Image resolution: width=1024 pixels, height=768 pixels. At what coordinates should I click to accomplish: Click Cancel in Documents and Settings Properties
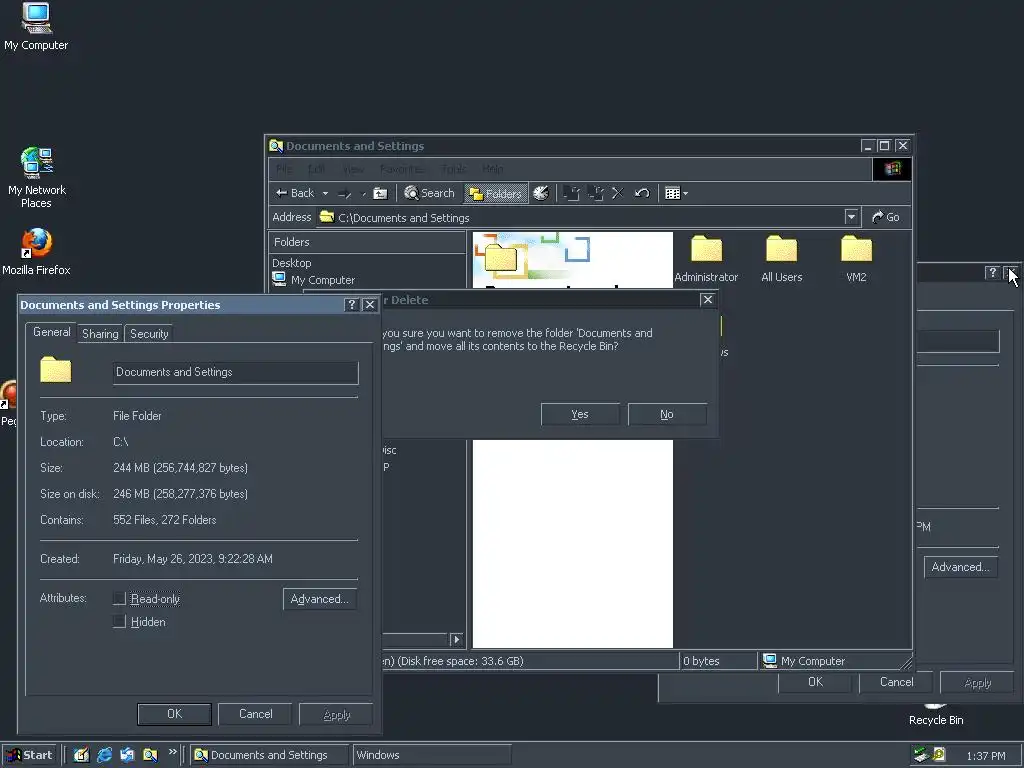(255, 714)
